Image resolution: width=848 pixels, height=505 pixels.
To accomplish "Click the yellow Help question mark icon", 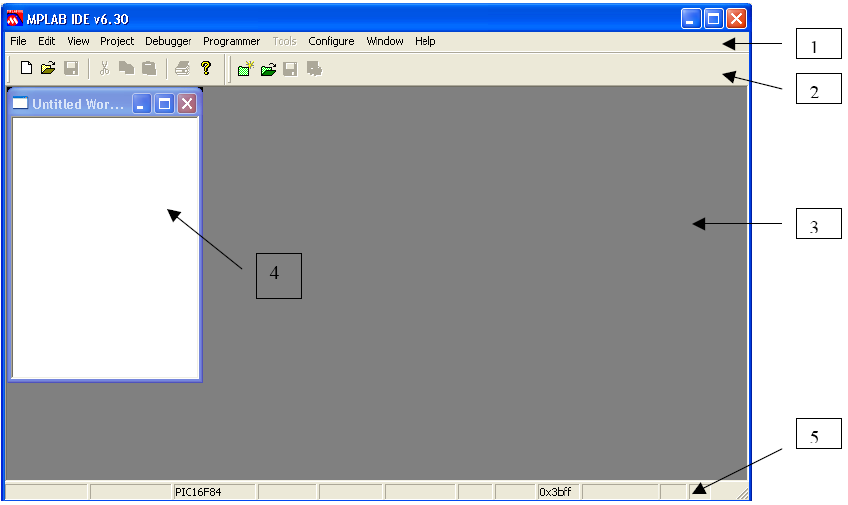I will 206,68.
